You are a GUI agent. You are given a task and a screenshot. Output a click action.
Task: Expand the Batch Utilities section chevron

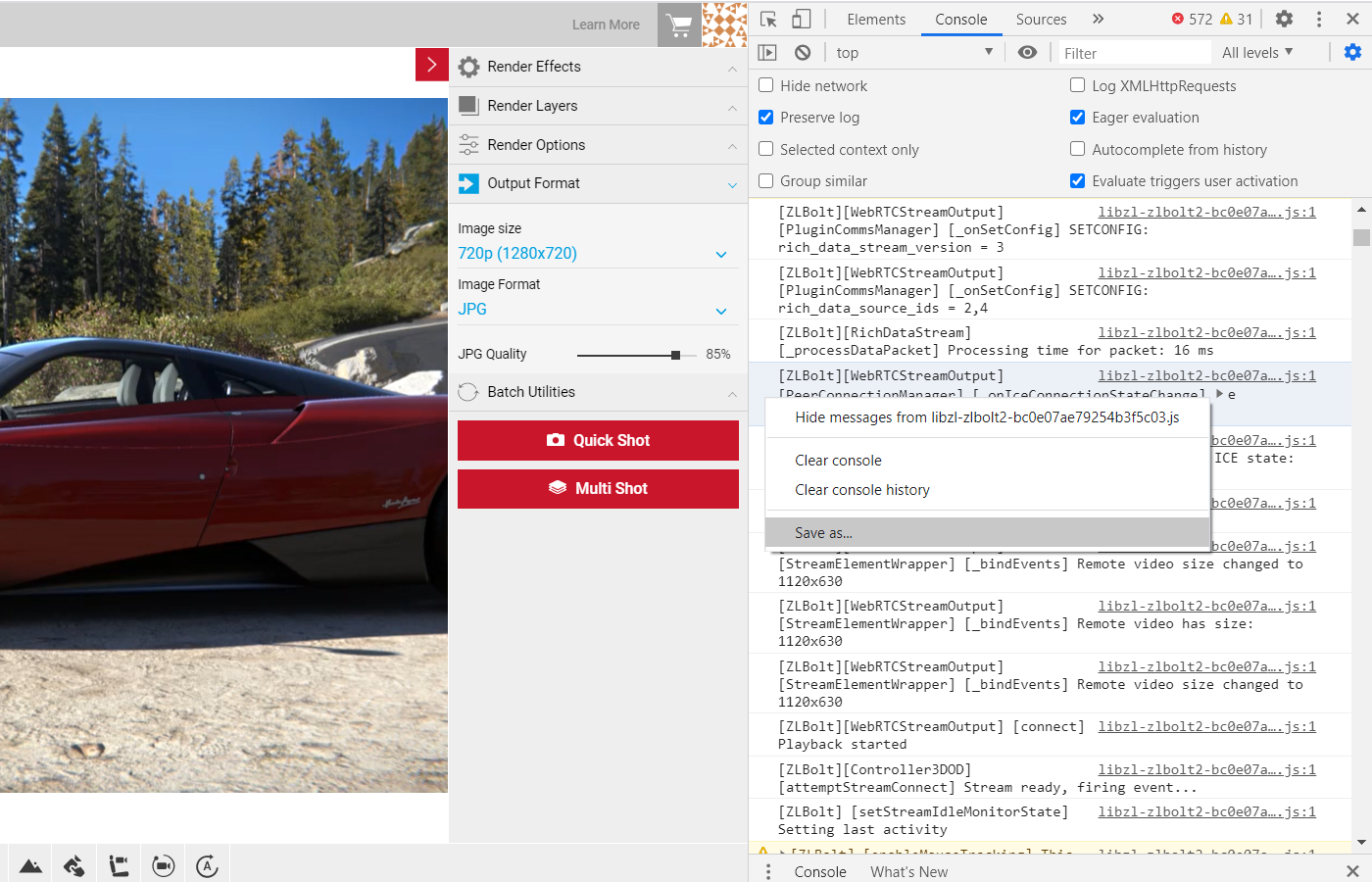(732, 393)
